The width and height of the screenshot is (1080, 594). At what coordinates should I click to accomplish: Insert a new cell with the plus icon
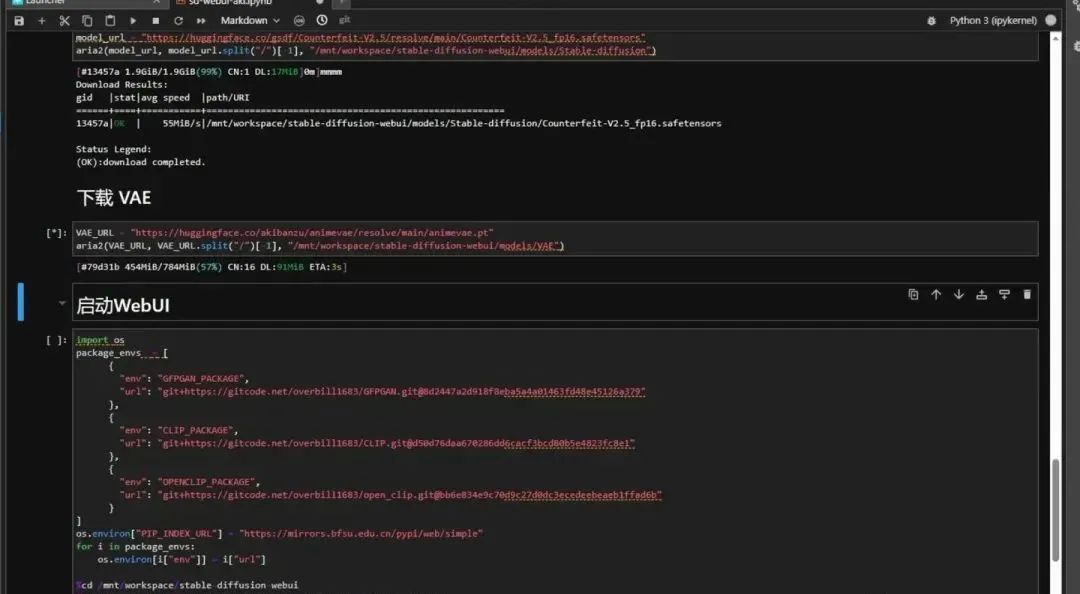click(41, 21)
